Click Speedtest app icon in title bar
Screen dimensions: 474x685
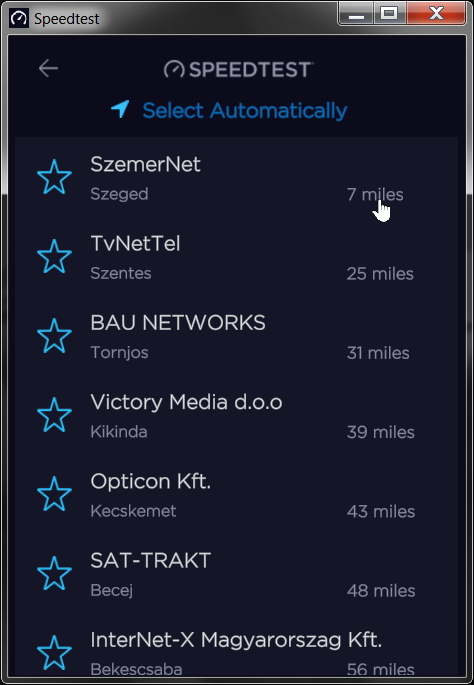[x=19, y=18]
